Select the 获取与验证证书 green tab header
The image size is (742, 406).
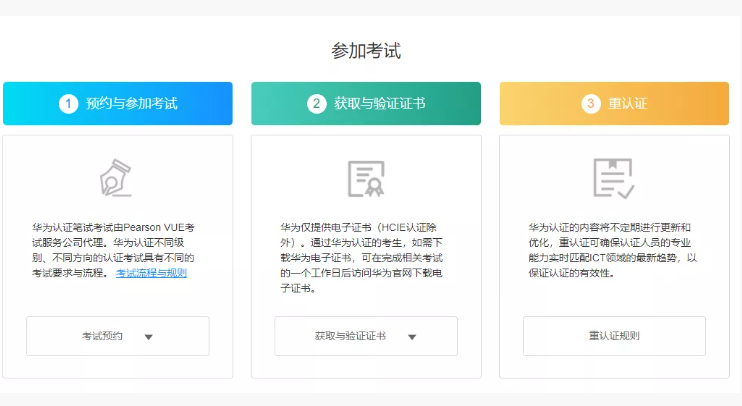point(366,104)
